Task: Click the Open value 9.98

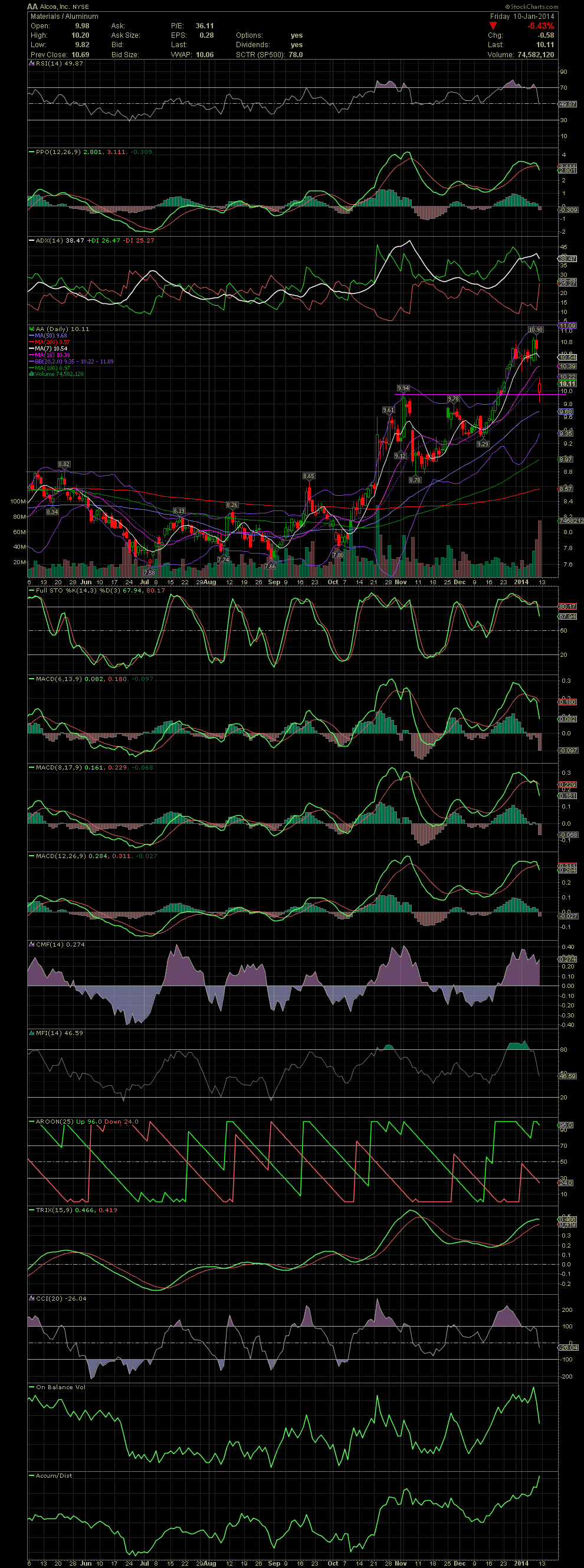Action: (x=82, y=26)
